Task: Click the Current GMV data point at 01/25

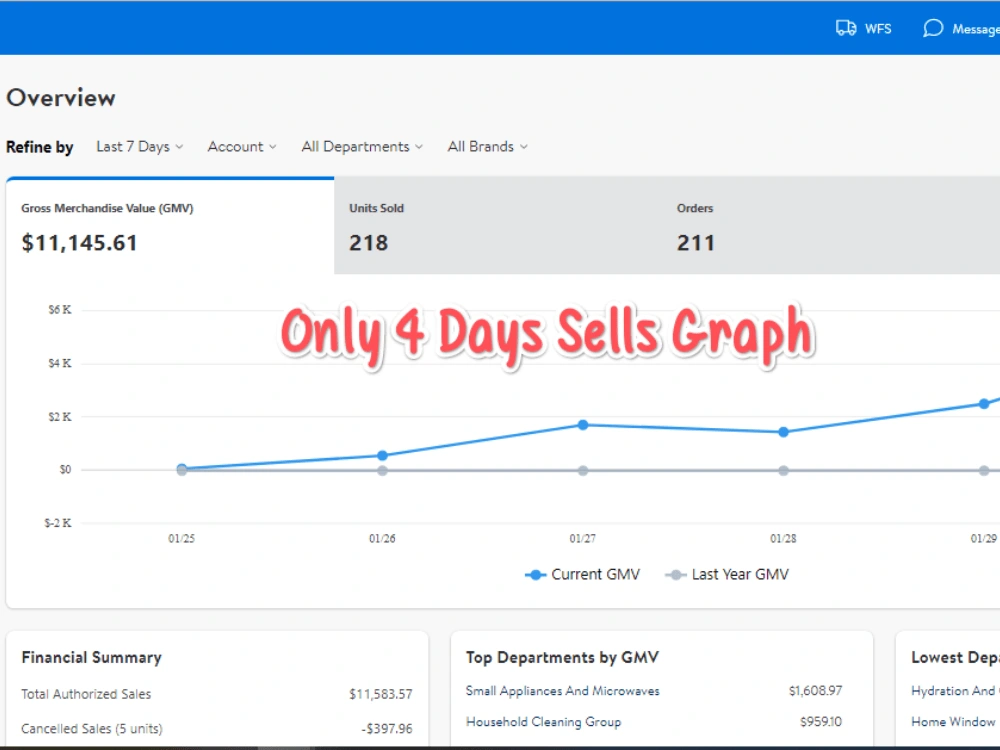Action: [182, 468]
